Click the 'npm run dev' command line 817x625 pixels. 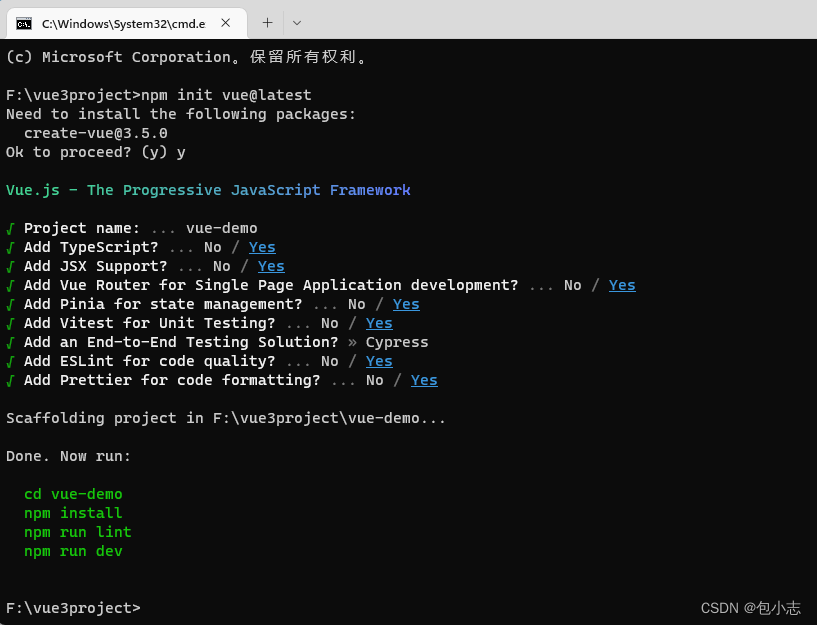tap(73, 551)
